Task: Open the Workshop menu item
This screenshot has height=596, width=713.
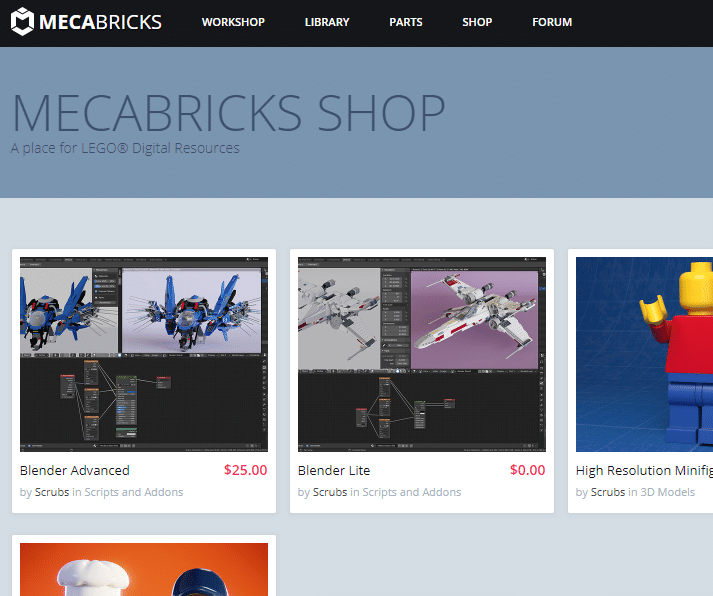Action: [x=233, y=22]
